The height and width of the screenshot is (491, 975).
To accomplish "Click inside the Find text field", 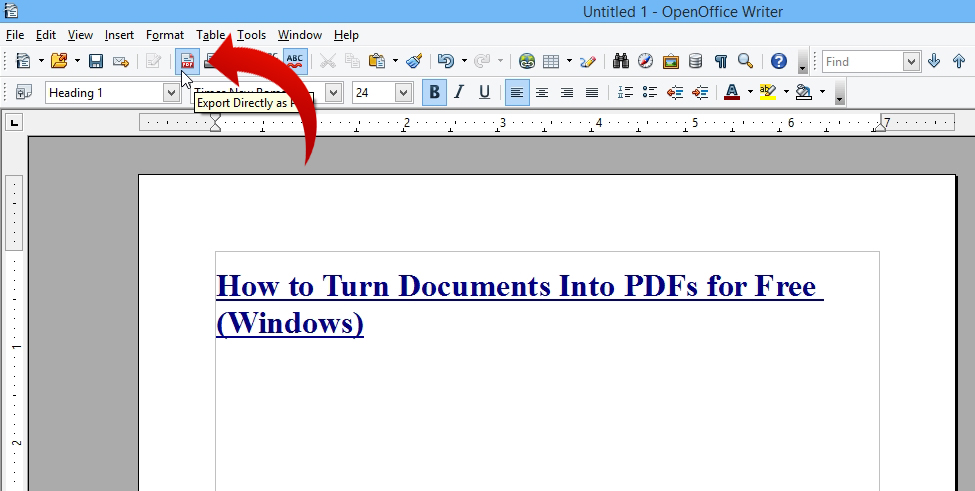I will (863, 61).
